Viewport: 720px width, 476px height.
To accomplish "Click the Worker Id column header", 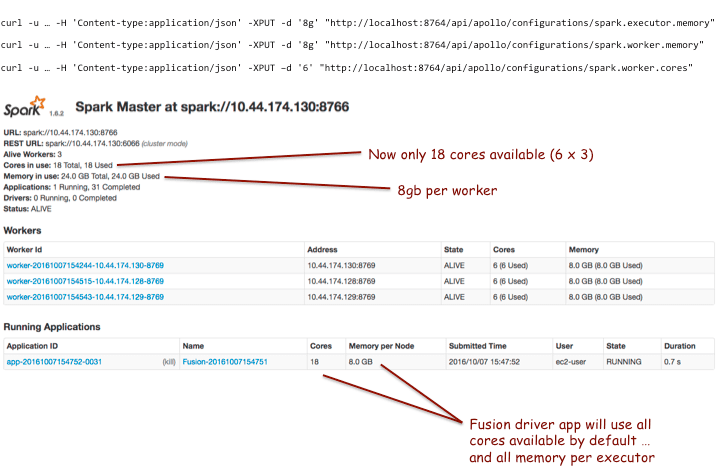I will pos(24,250).
